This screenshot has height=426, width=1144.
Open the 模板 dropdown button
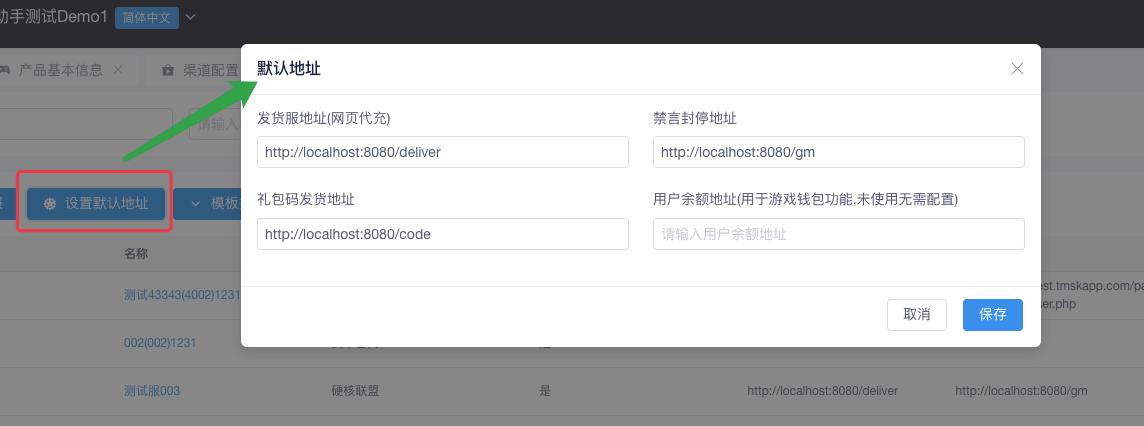point(207,203)
